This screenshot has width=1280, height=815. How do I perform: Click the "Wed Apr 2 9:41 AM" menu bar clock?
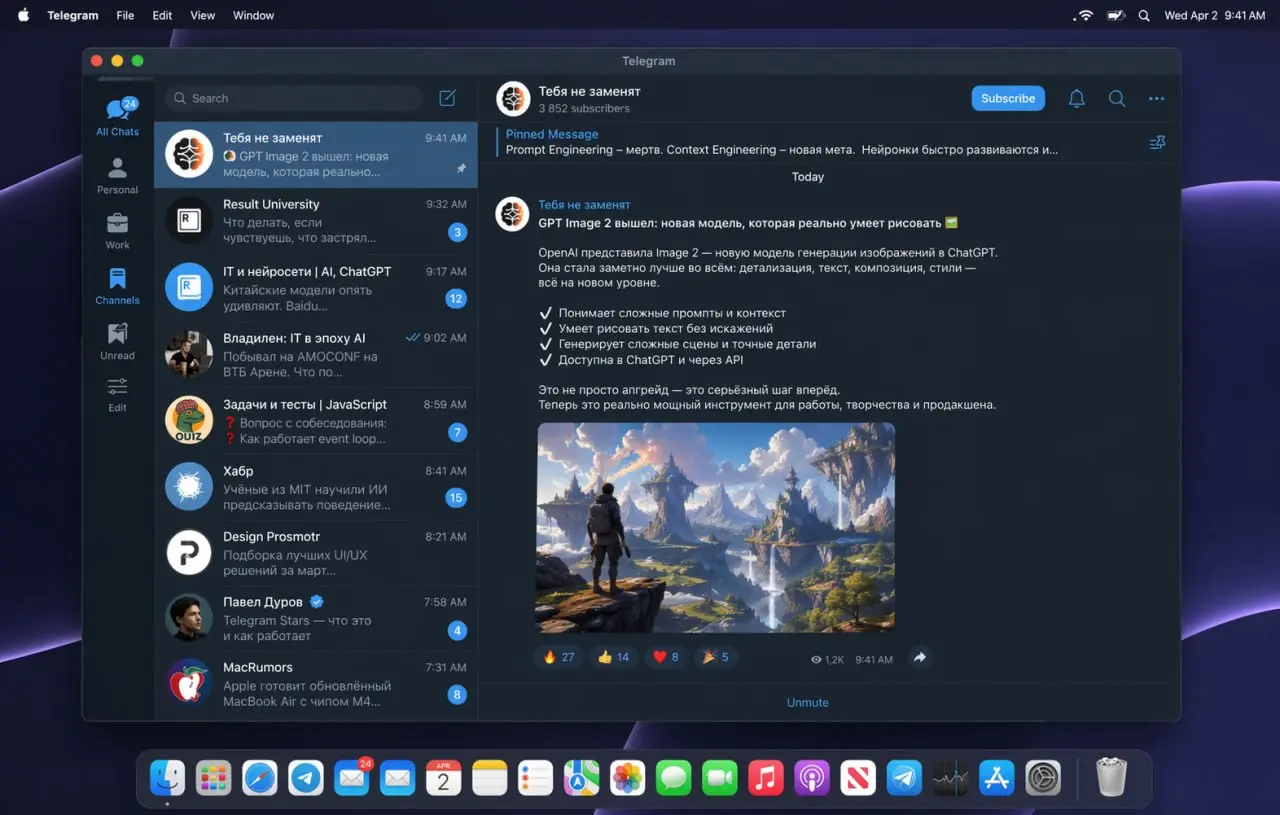pyautogui.click(x=1215, y=15)
